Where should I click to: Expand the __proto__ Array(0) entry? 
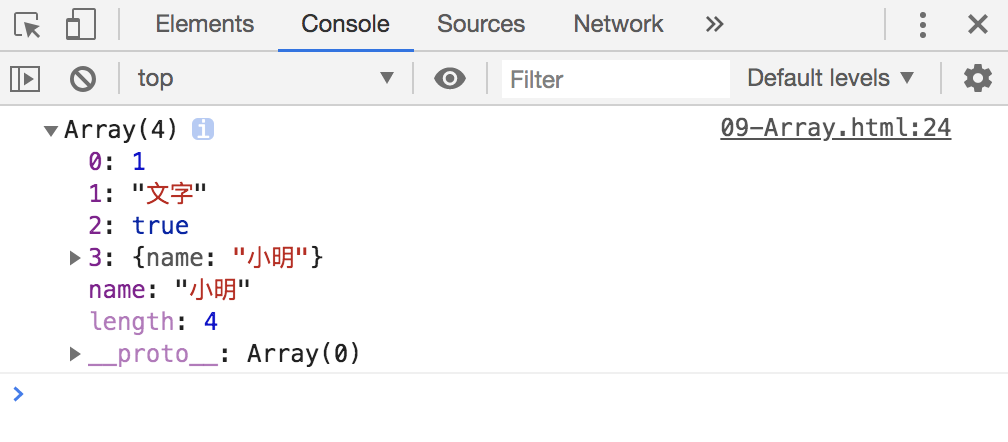click(x=75, y=354)
